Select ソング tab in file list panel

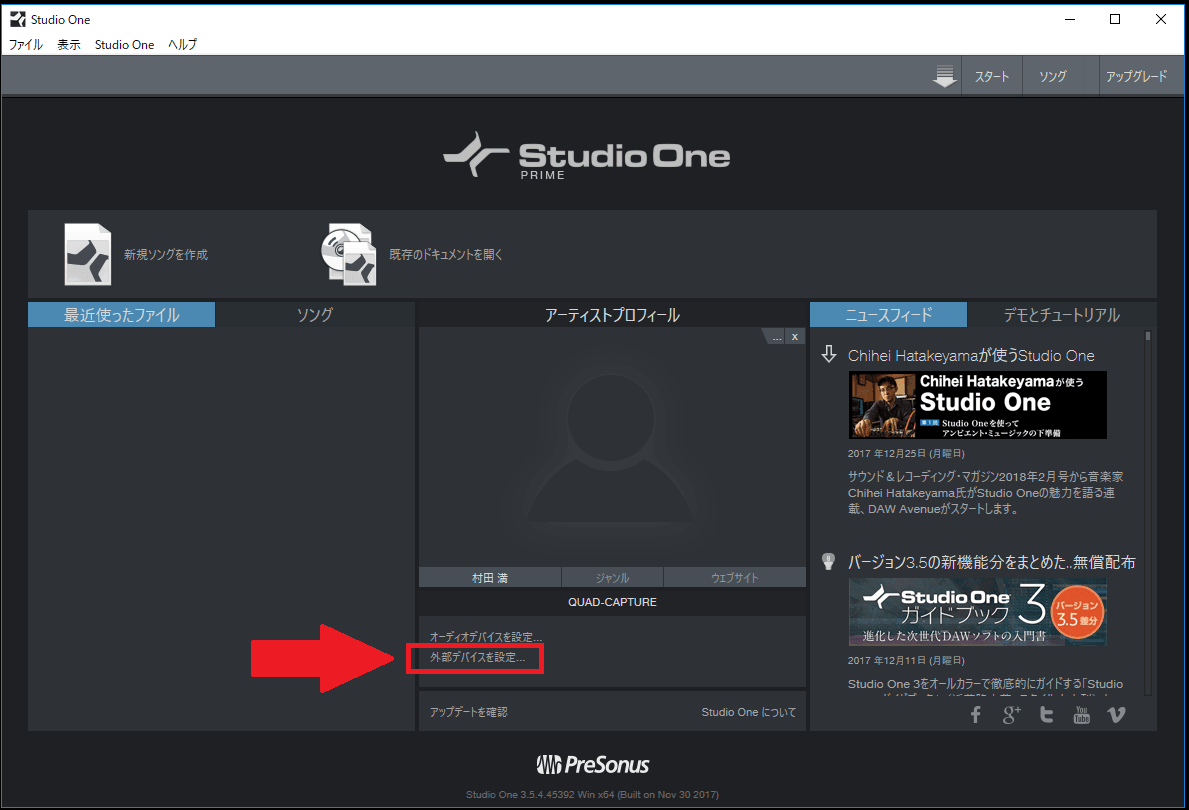coord(315,315)
